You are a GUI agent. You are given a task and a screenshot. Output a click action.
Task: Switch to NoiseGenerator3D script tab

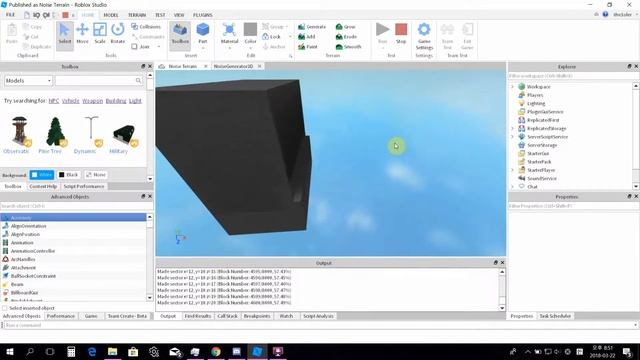click(233, 66)
